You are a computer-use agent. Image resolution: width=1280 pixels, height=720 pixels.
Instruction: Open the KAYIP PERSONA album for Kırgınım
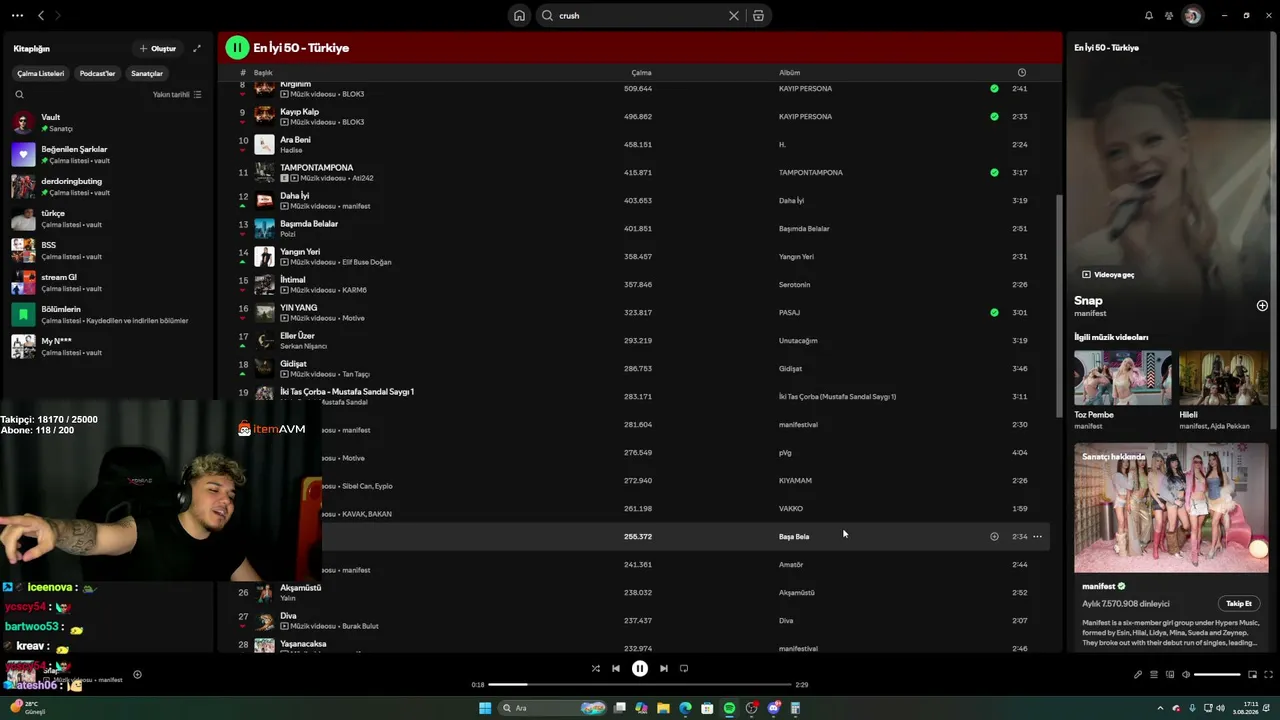(x=805, y=89)
